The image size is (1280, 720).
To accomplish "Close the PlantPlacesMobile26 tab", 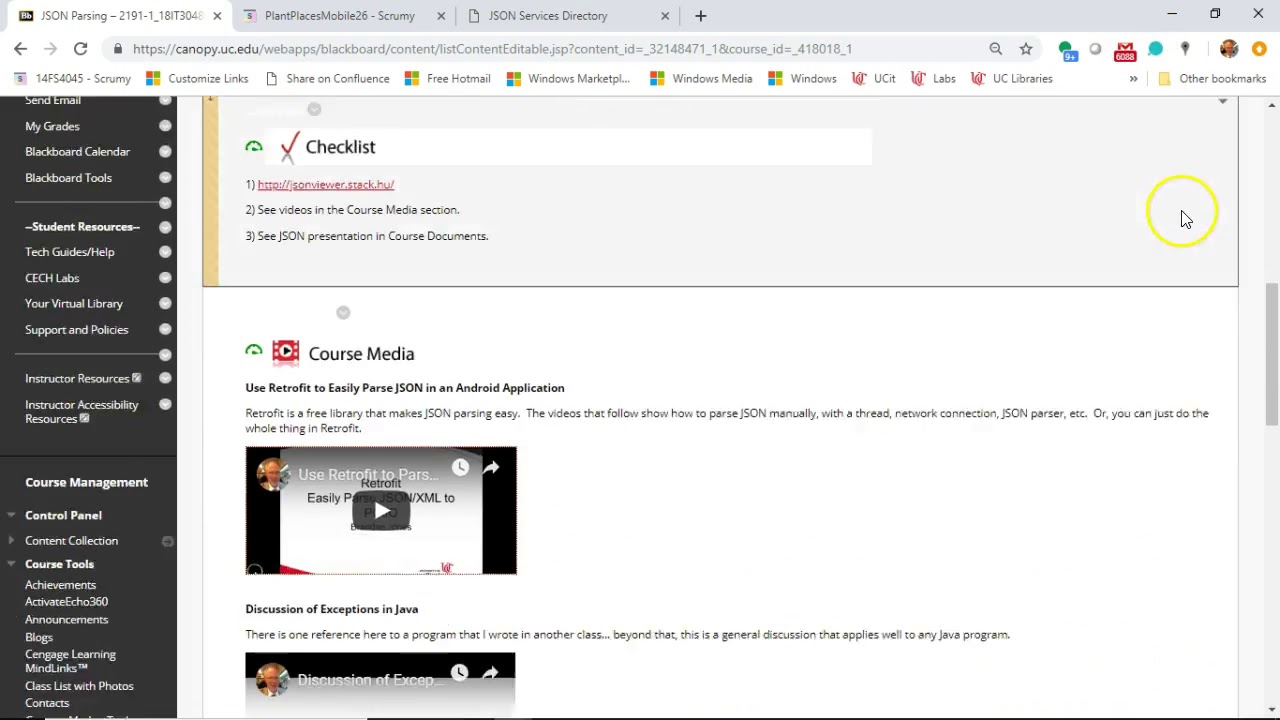I will (x=441, y=16).
